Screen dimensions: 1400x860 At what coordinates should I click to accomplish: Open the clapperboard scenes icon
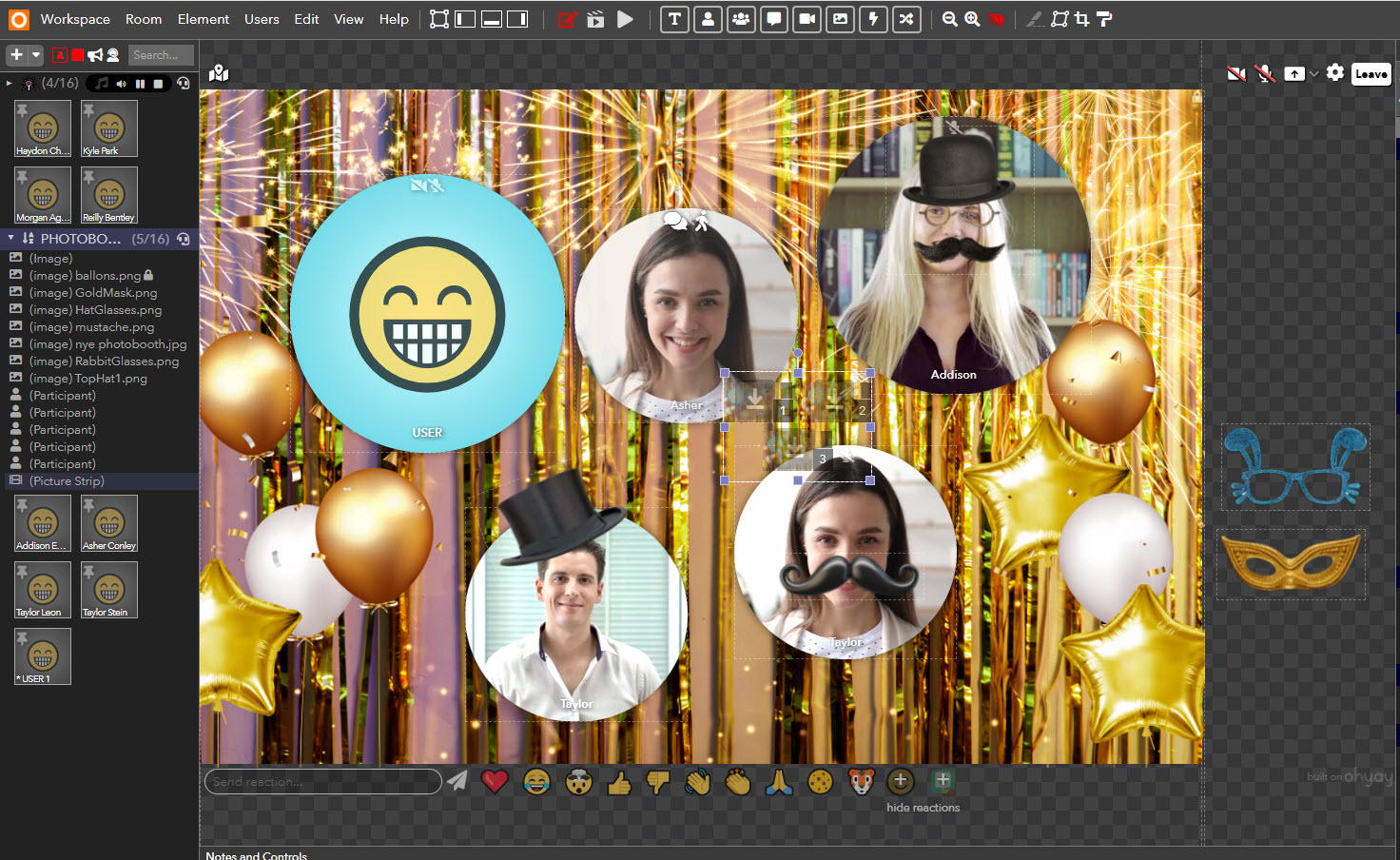595,19
